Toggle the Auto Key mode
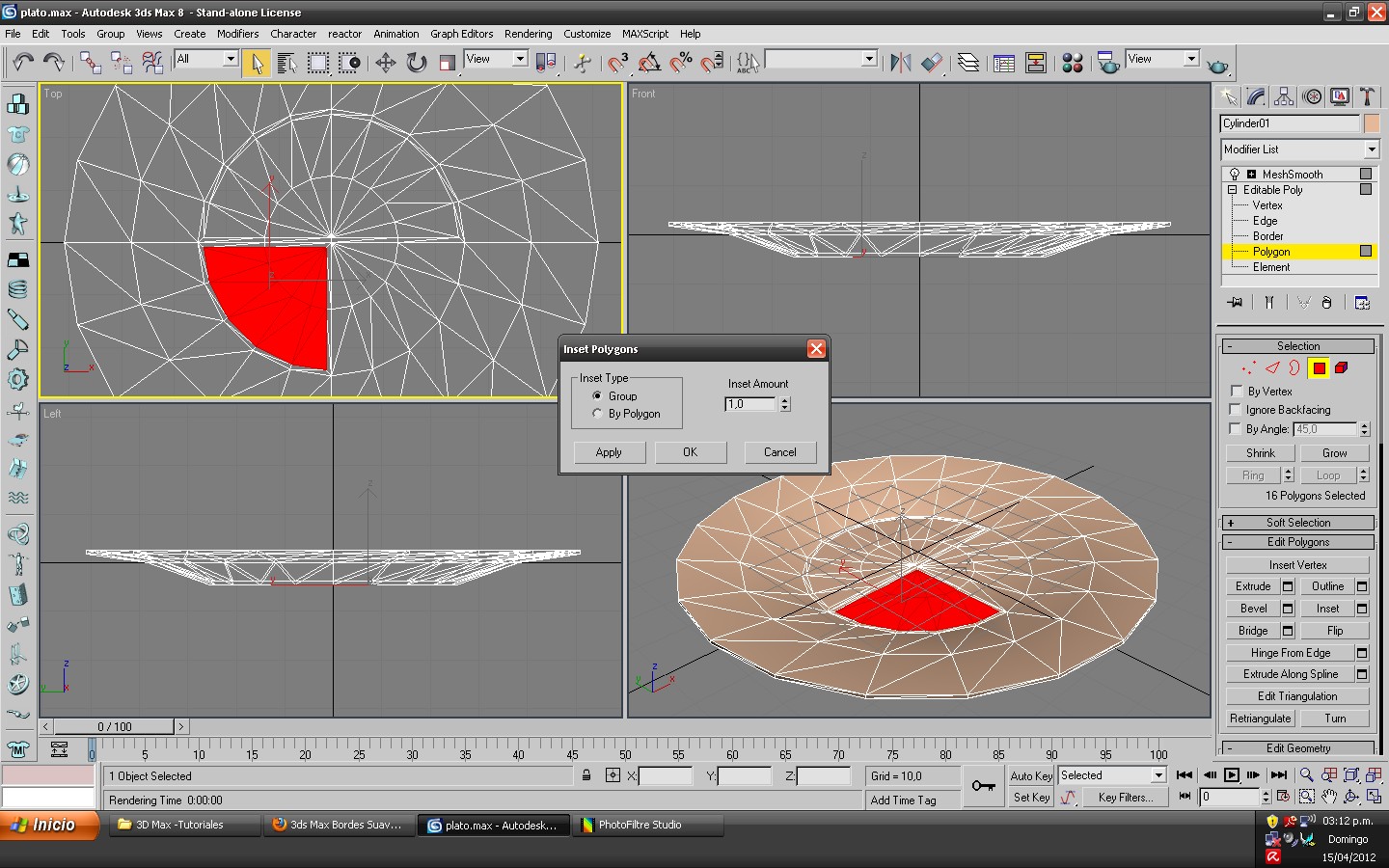The image size is (1389, 868). tap(1031, 775)
